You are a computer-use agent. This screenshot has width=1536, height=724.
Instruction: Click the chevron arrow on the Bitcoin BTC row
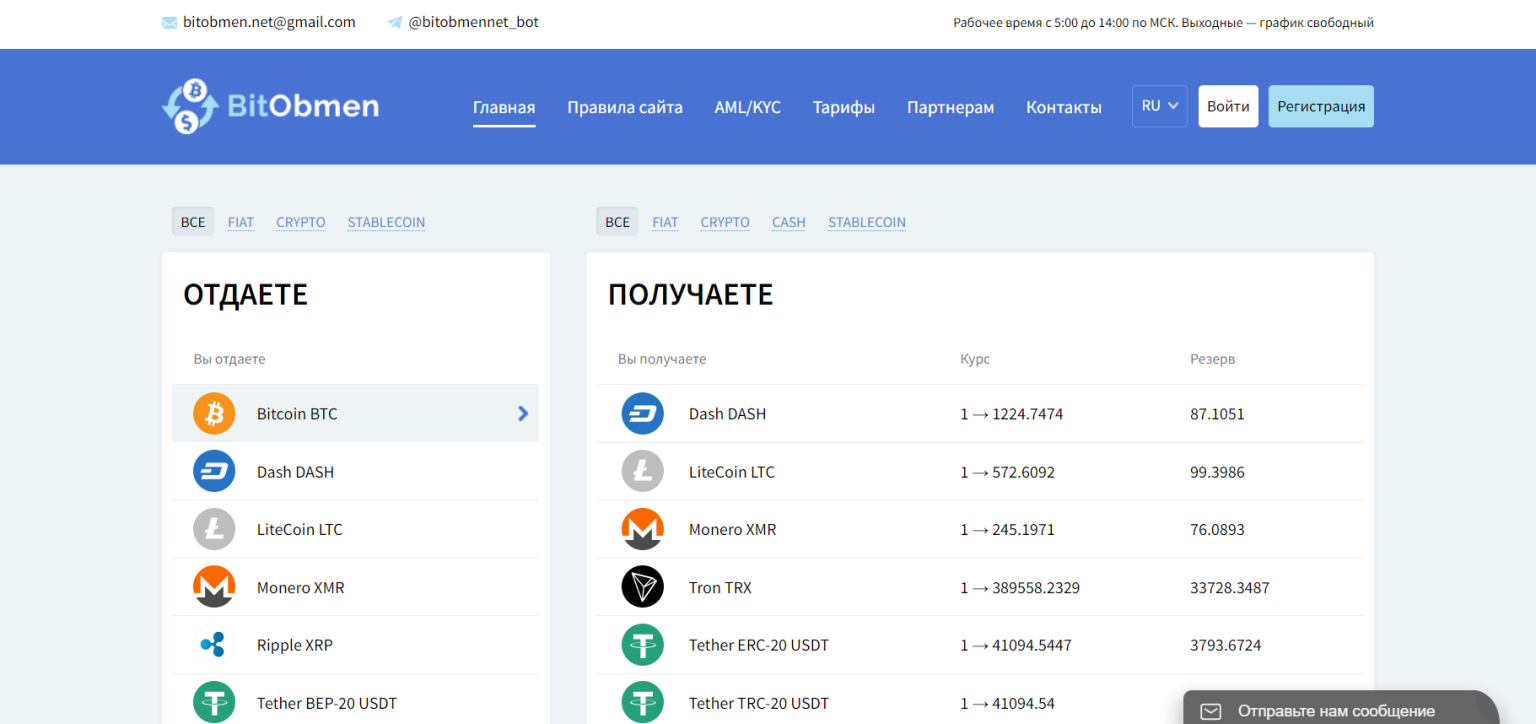[x=523, y=413]
